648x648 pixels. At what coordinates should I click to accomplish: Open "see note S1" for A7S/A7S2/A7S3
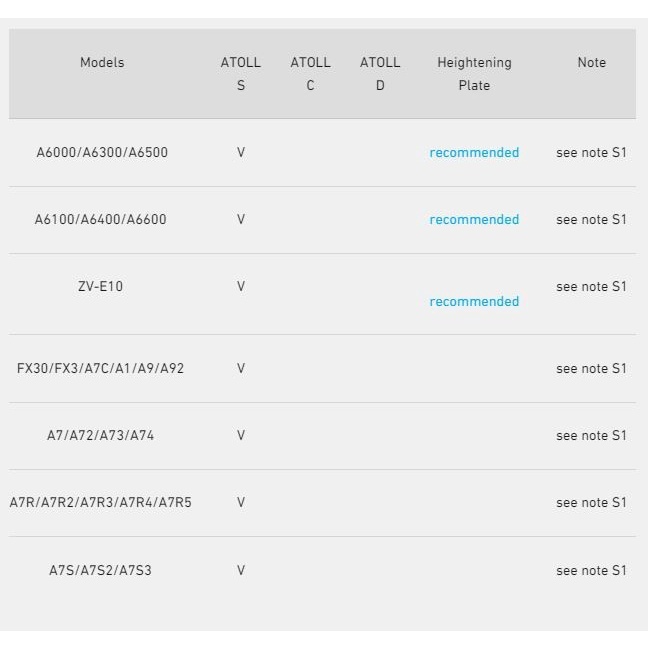(x=591, y=571)
